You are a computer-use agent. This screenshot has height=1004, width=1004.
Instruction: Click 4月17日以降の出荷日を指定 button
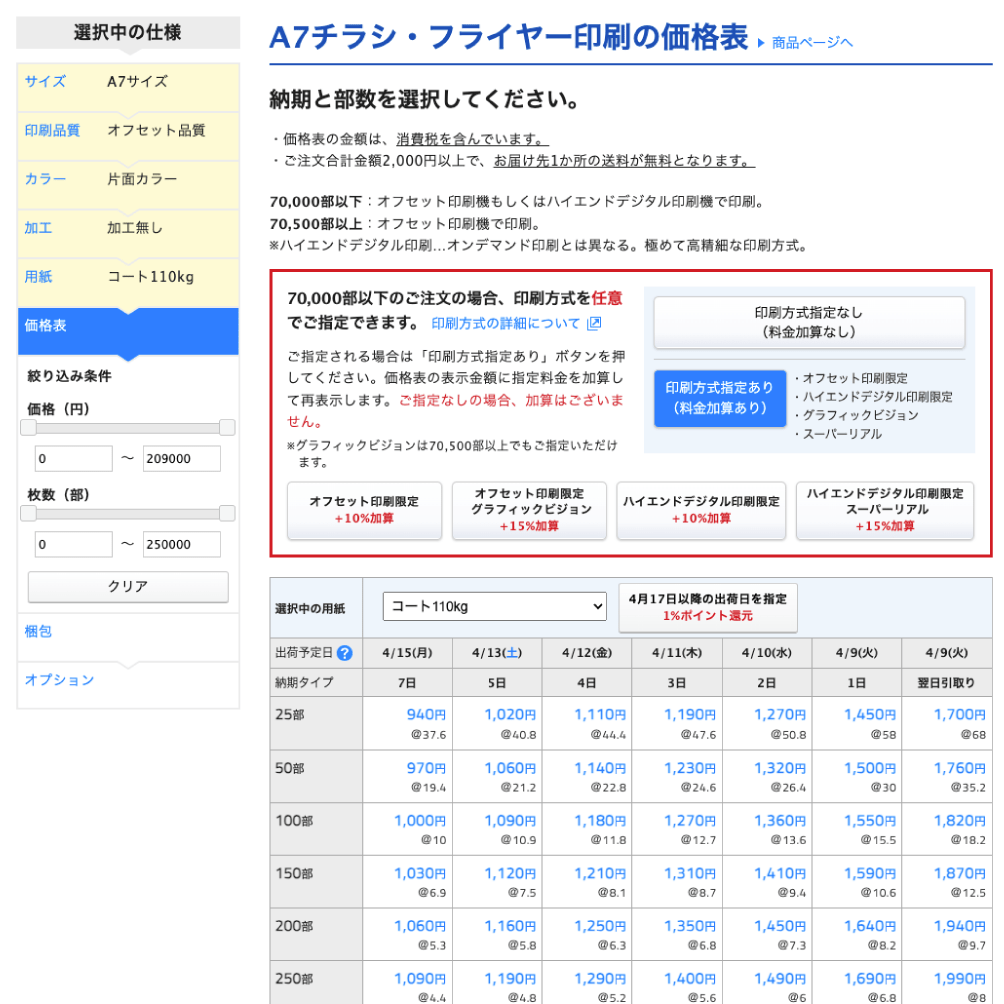tap(707, 607)
